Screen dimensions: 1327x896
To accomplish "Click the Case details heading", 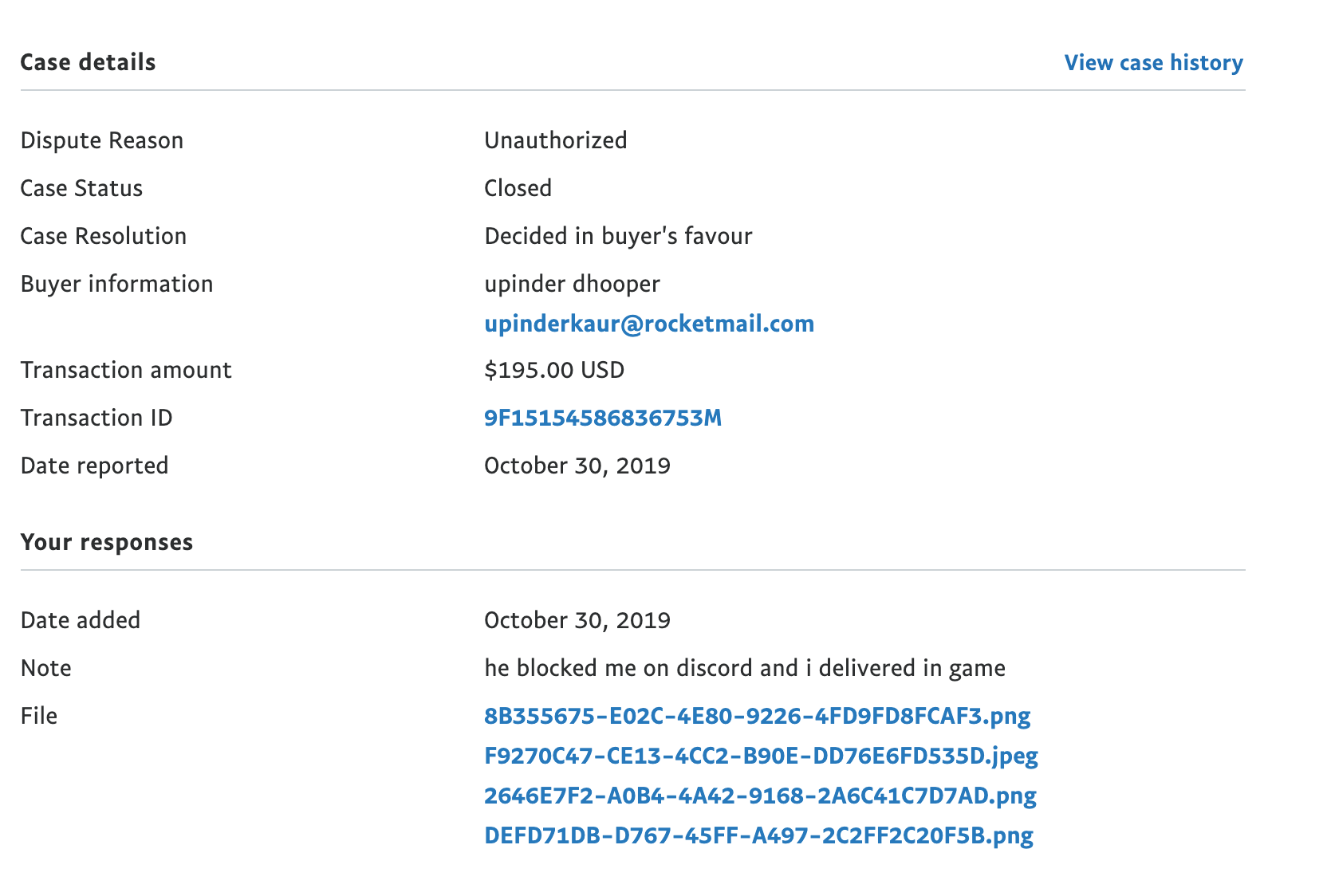I will coord(88,62).
